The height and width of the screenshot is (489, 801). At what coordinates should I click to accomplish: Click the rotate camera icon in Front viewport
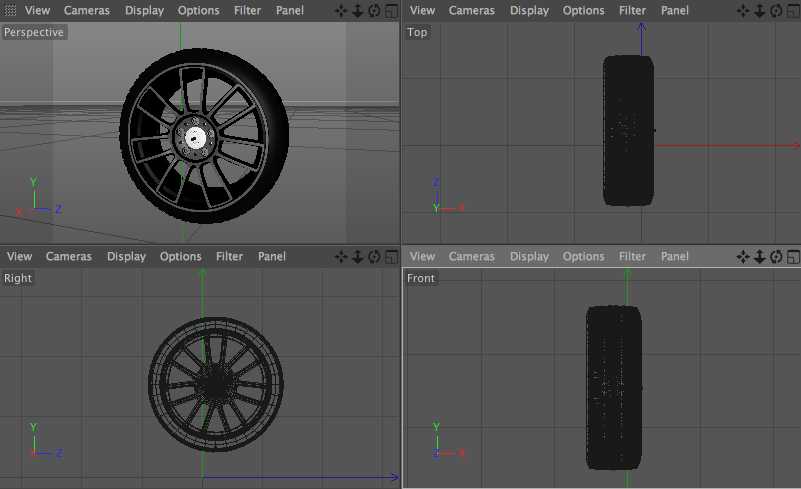[776, 257]
